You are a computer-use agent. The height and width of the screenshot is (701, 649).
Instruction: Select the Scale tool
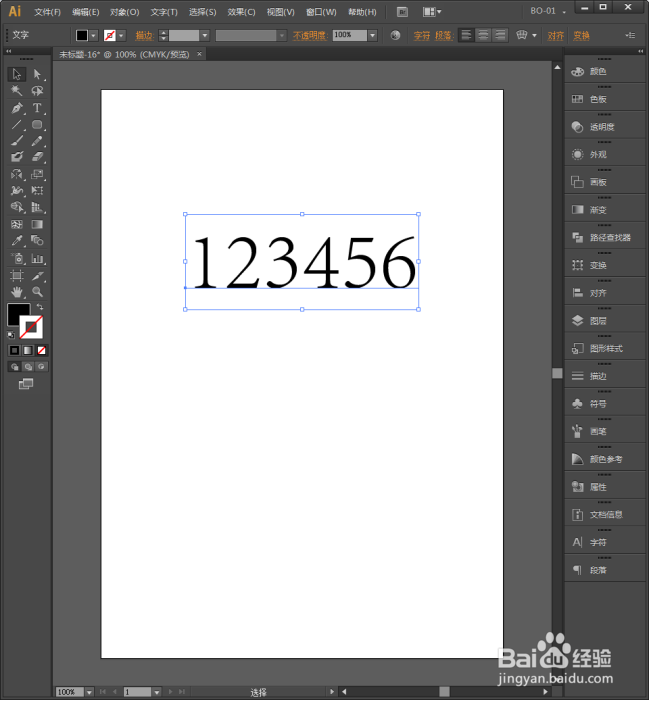tap(37, 174)
